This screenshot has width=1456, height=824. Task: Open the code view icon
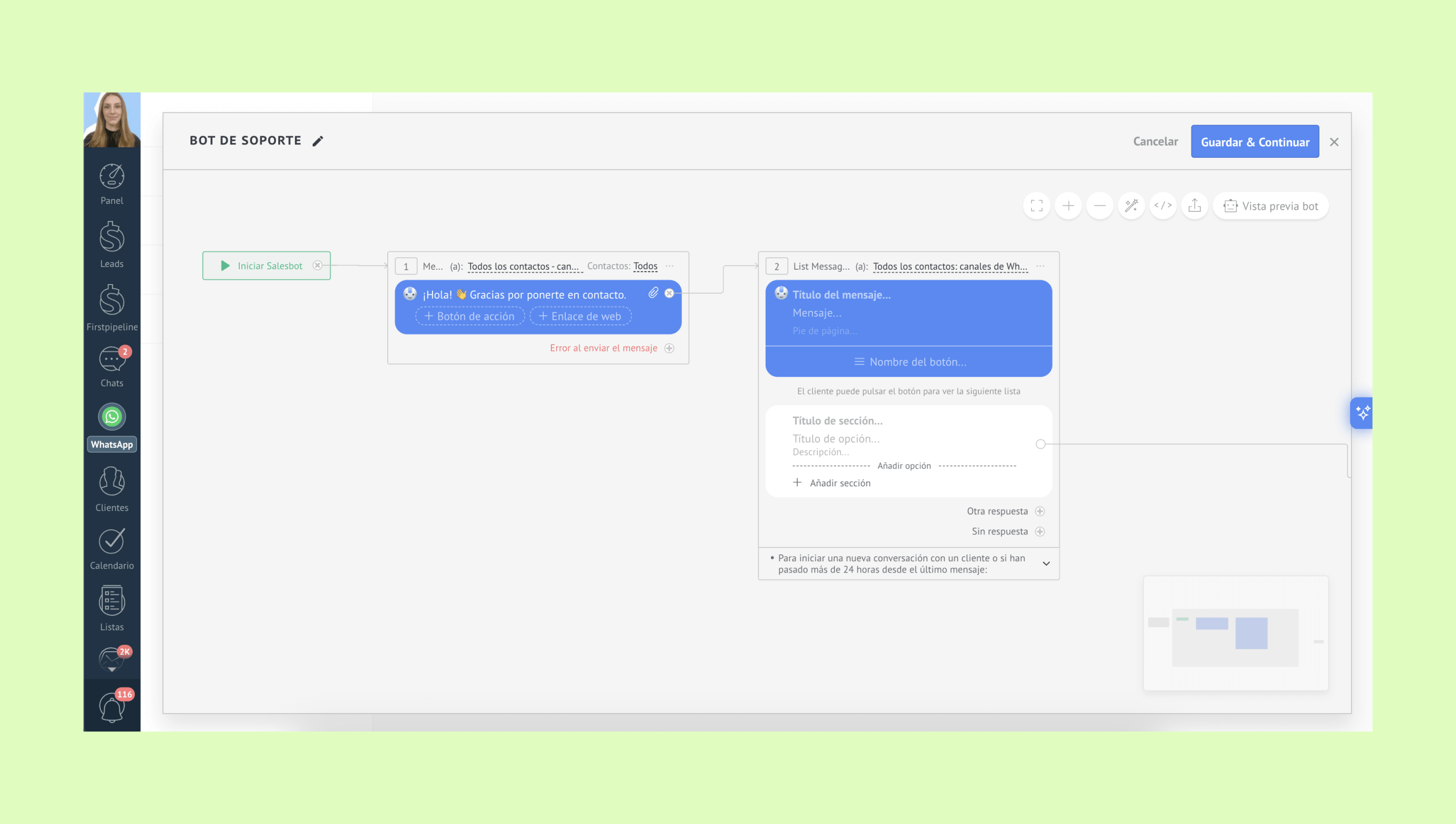[1163, 205]
